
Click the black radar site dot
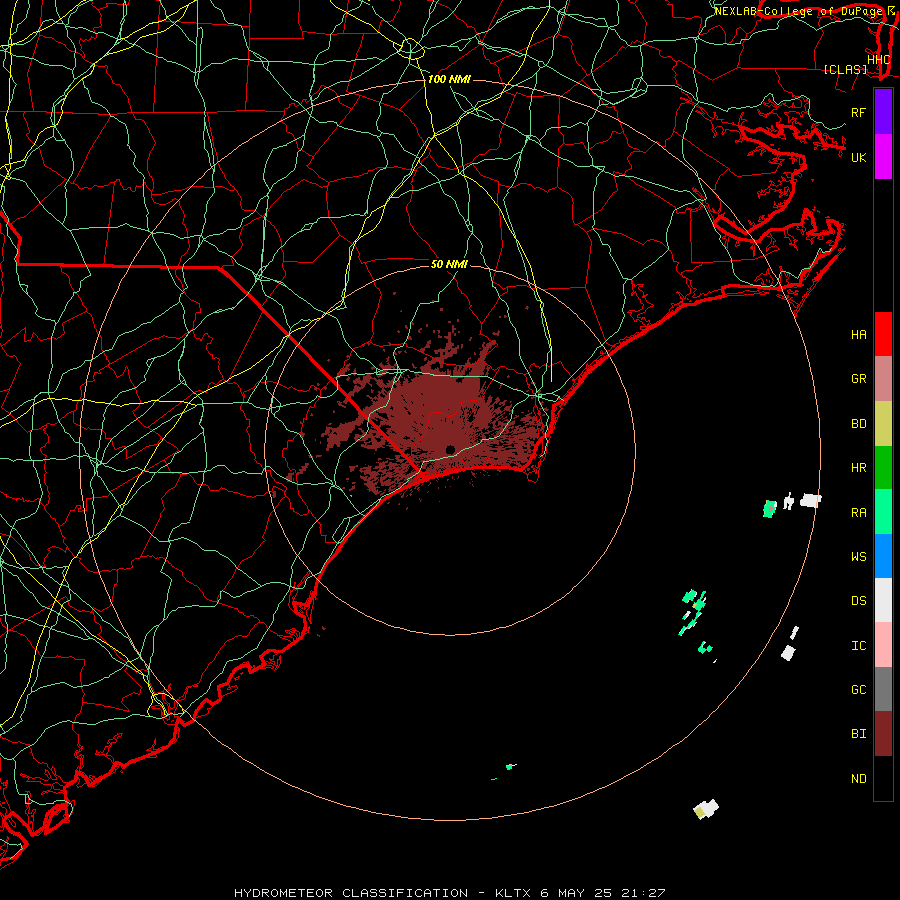point(450,449)
